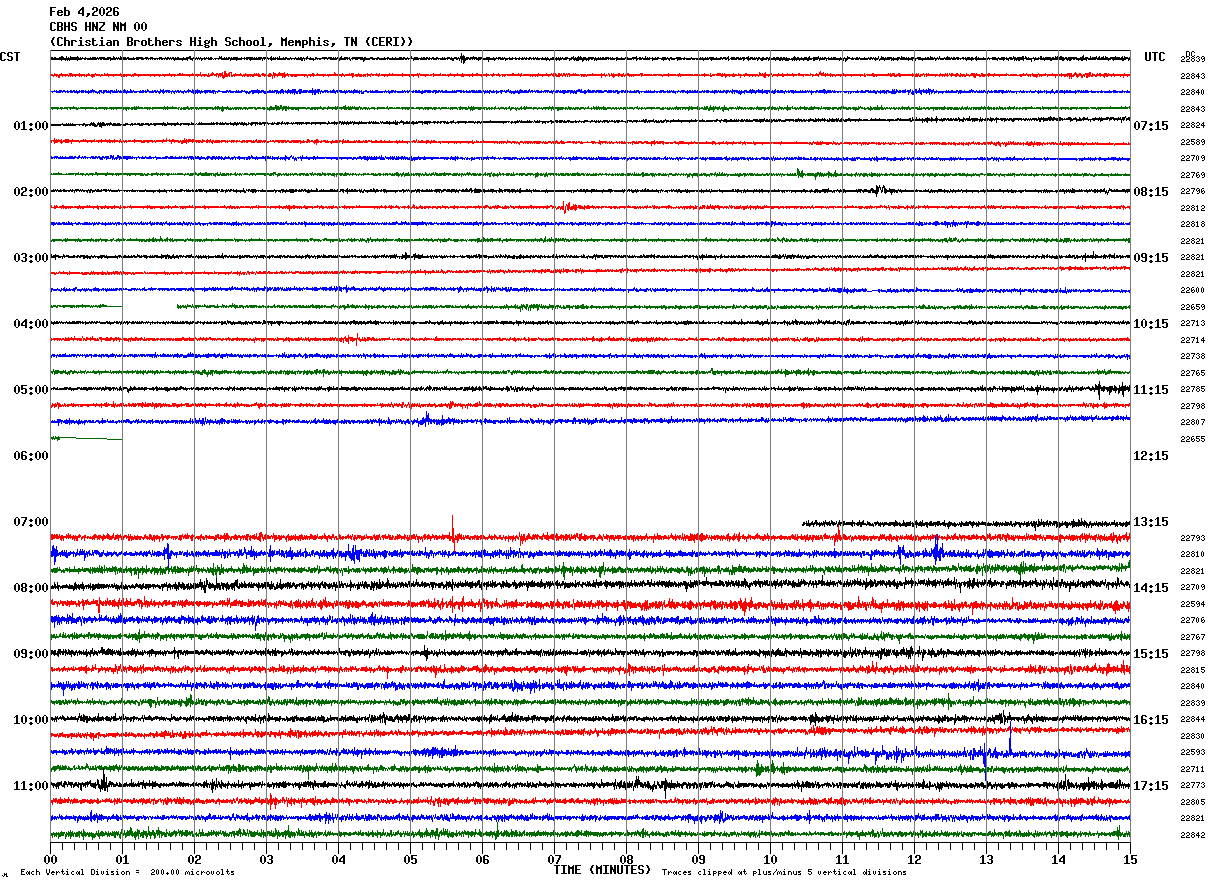Select DC offset value 22844

[1193, 720]
